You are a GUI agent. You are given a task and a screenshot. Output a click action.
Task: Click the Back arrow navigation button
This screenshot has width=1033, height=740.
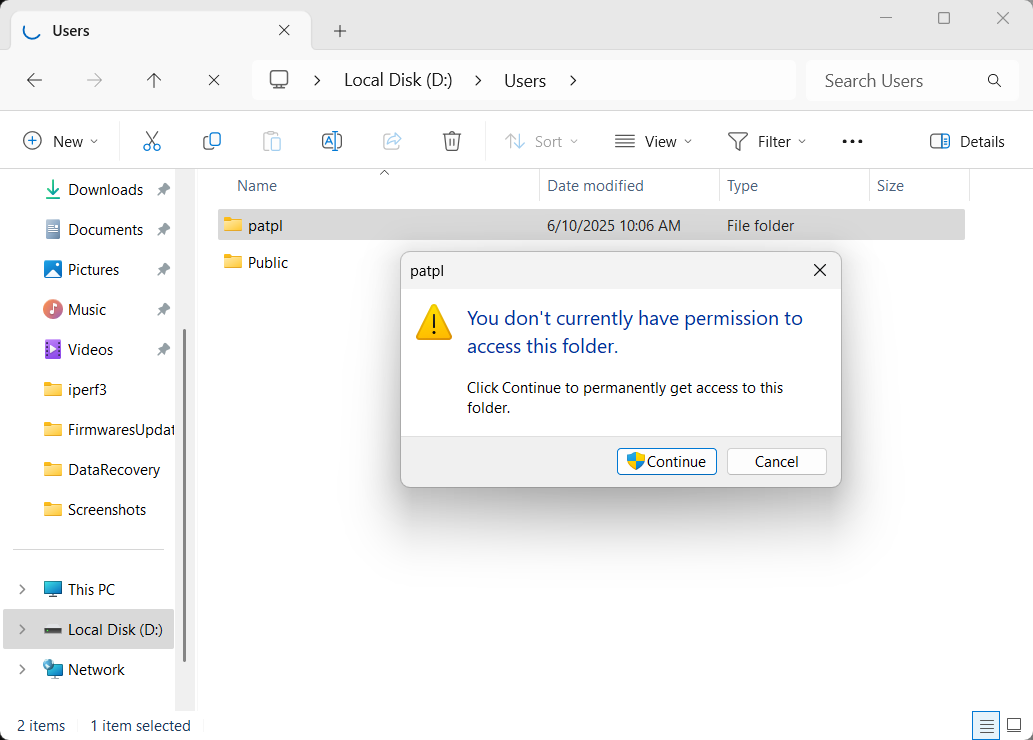34,81
